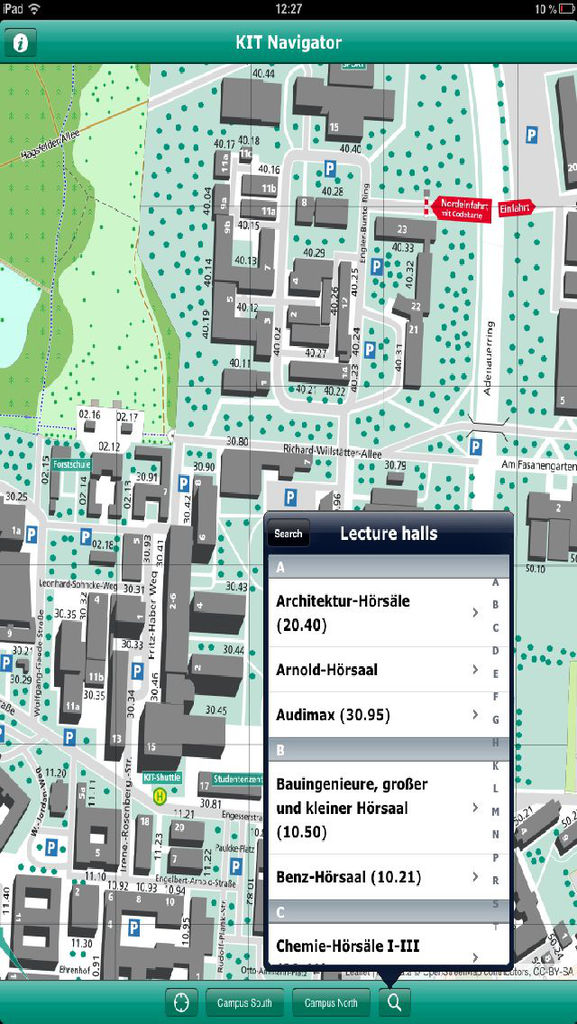This screenshot has width=577, height=1024.
Task: Jump to letter C in the index
Action: tap(496, 628)
